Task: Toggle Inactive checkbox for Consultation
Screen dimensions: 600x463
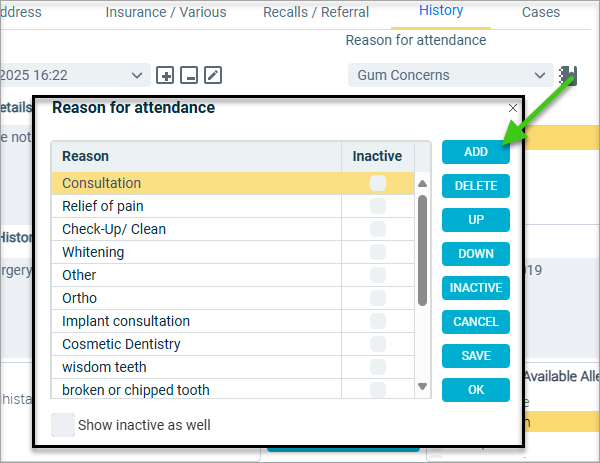Action: click(378, 183)
